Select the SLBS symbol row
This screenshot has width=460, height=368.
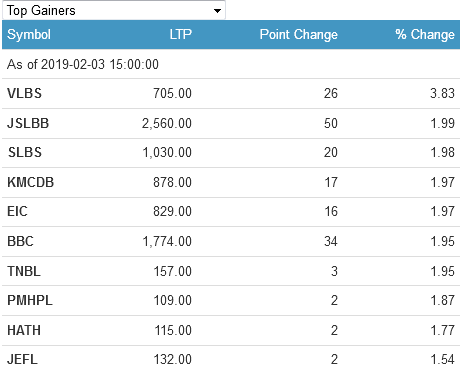click(x=231, y=153)
